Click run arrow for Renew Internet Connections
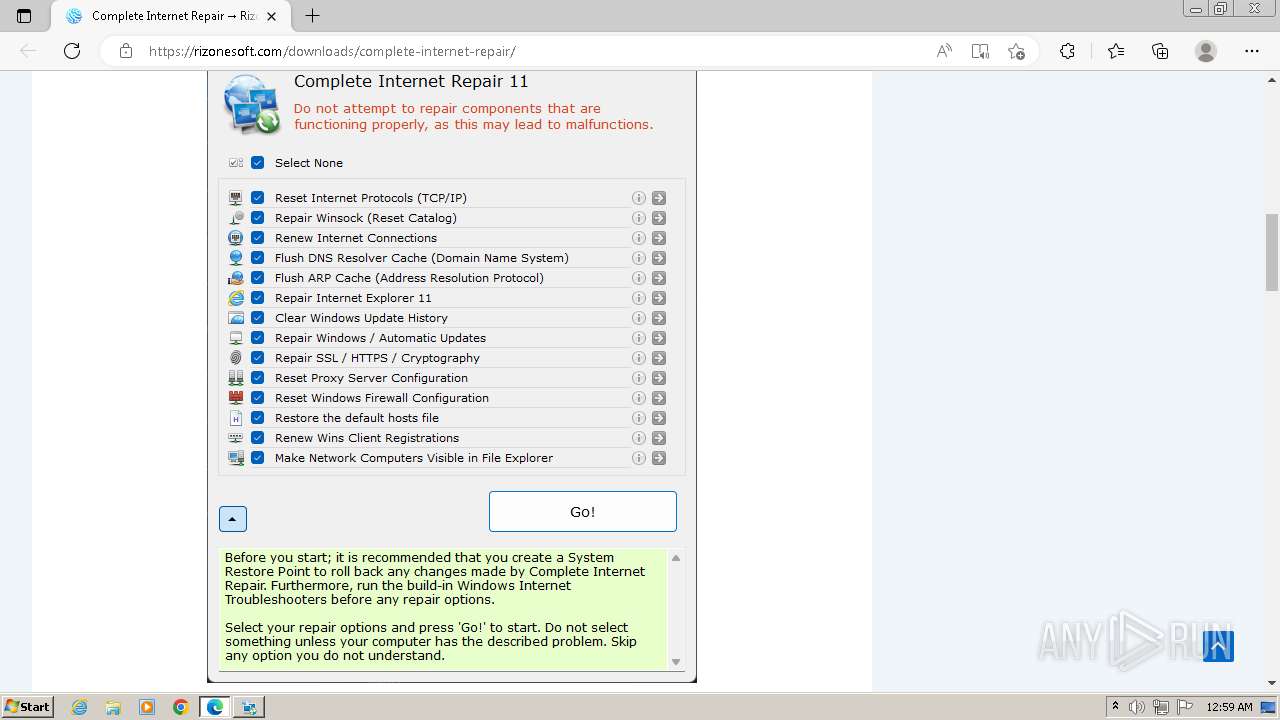1280x720 pixels. click(x=659, y=238)
